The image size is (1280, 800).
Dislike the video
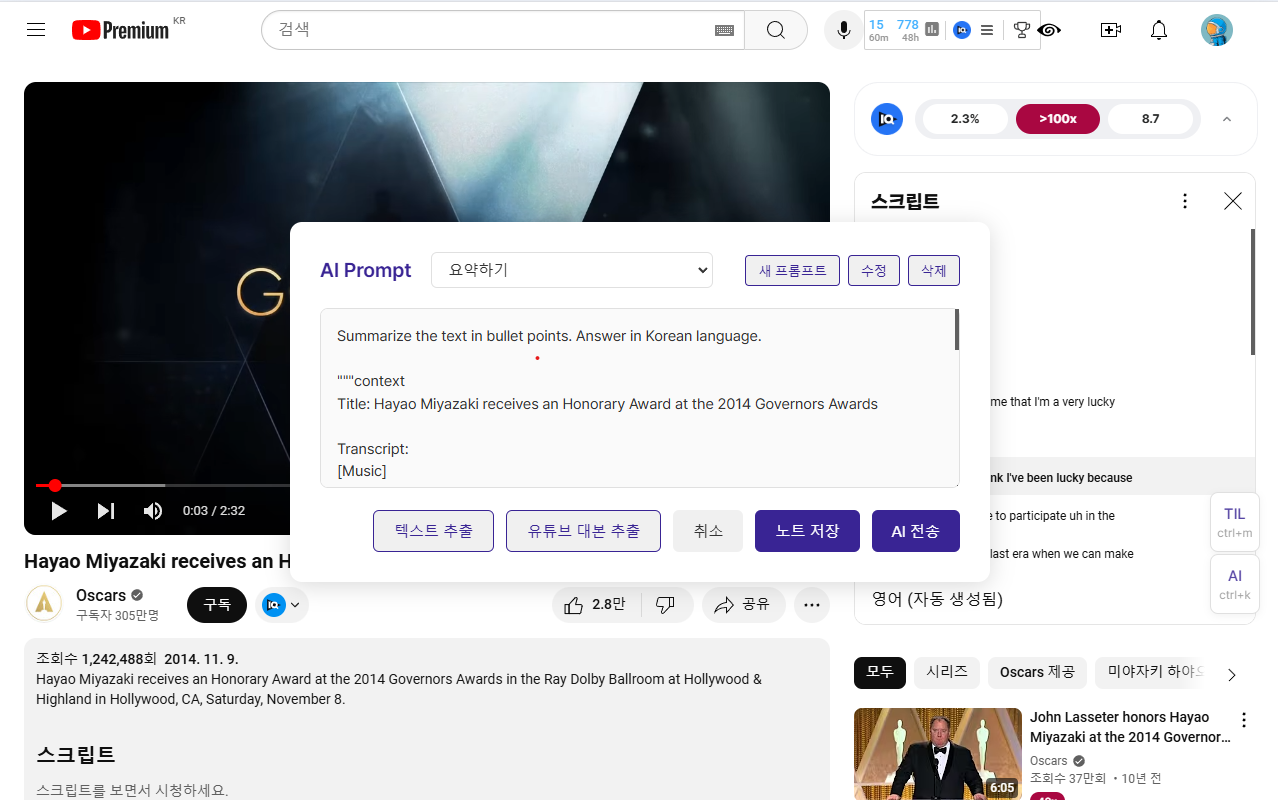tap(665, 605)
